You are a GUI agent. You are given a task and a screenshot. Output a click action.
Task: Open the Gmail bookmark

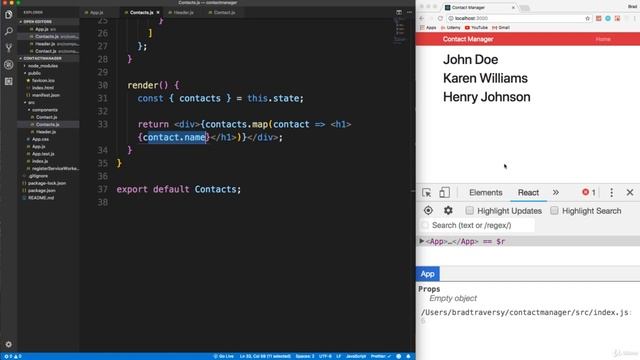[501, 28]
